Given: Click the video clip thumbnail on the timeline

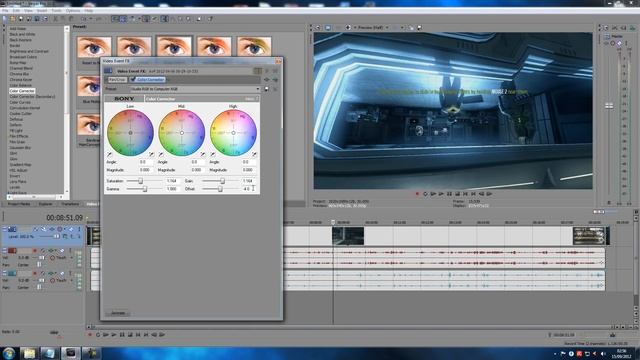Looking at the screenshot, I should (348, 236).
